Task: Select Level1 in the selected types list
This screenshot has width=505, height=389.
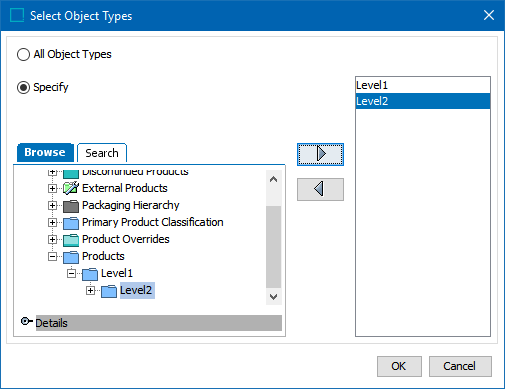Action: (423, 85)
